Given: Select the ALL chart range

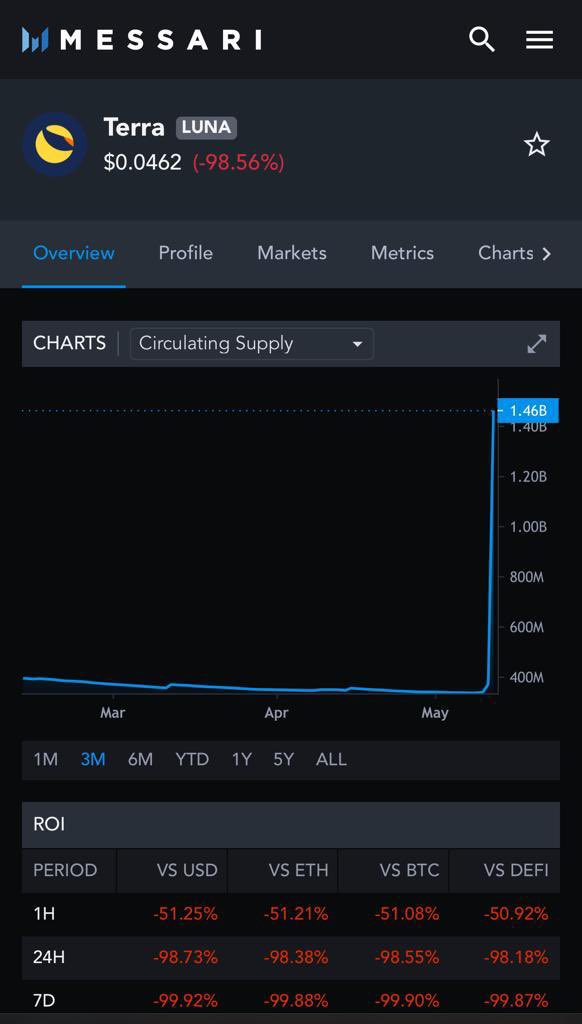Looking at the screenshot, I should click(331, 760).
